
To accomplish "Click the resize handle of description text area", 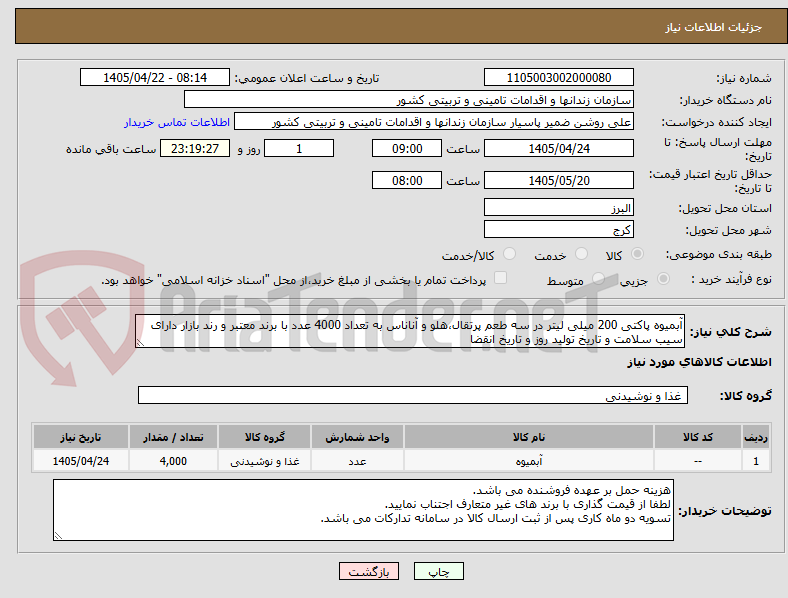I will click(x=140, y=343).
